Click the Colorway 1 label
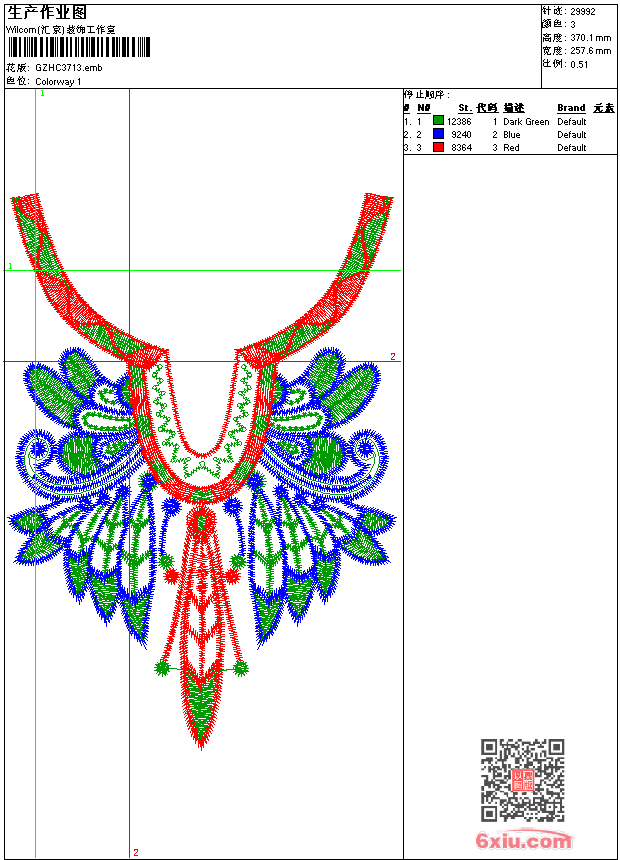 pos(58,81)
